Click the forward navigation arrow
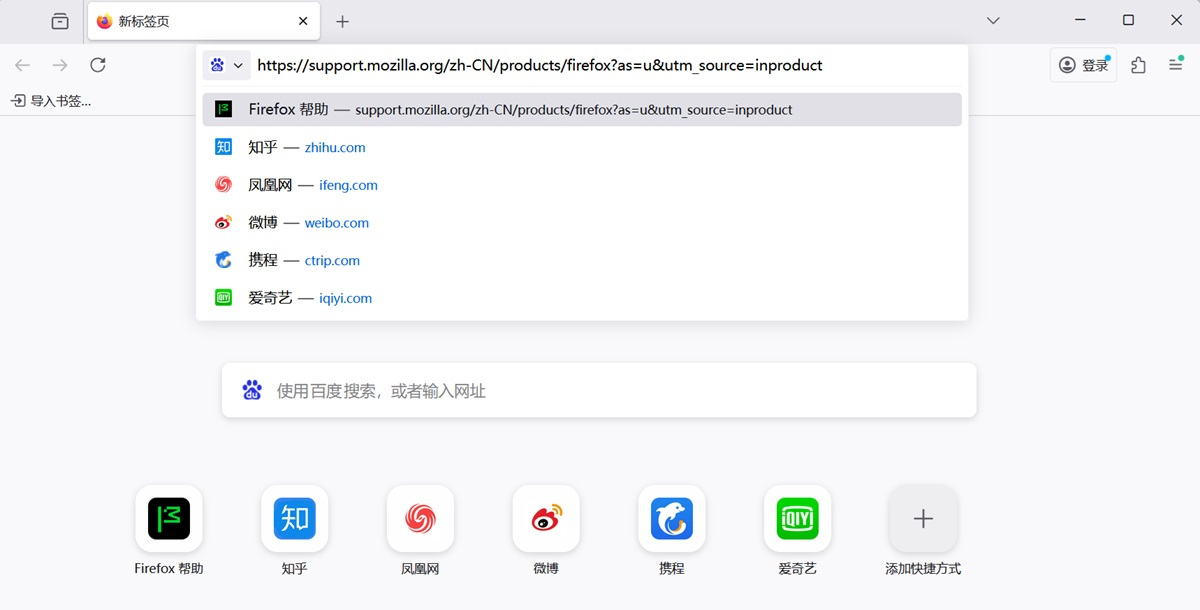This screenshot has width=1200, height=610. [x=59, y=64]
